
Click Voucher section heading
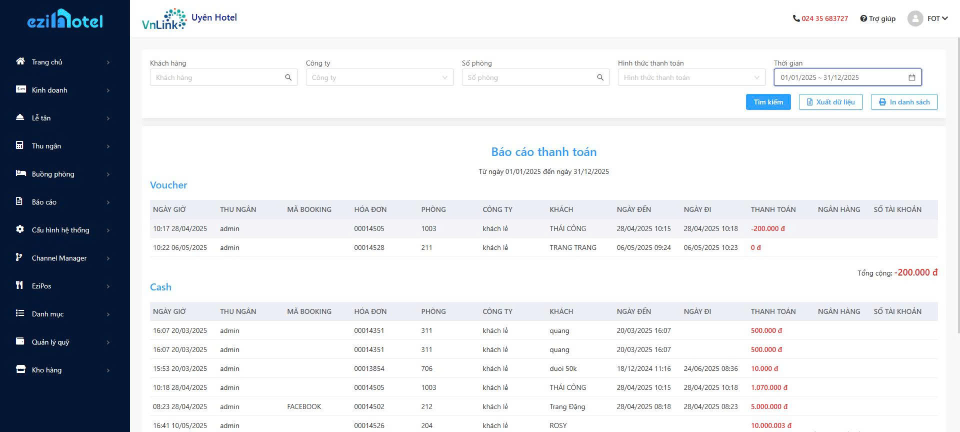[x=168, y=185]
